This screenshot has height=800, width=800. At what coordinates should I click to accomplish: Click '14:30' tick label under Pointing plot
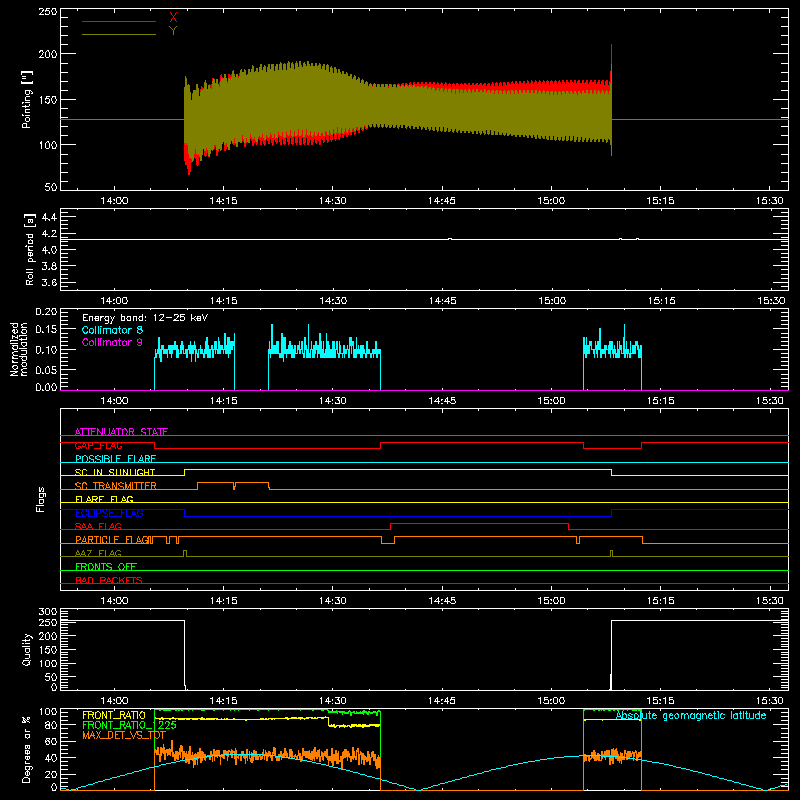(x=333, y=201)
